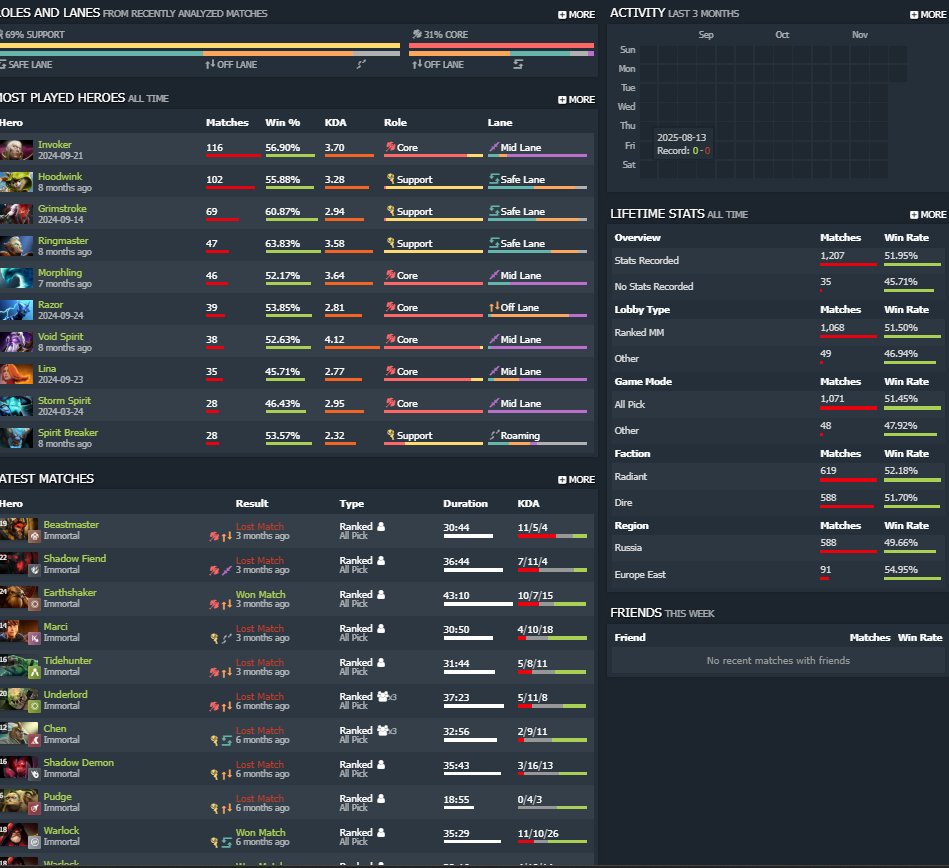Open the Lost Match result for Marci
Screen dimensions: 949x868
pyautogui.click(x=259, y=628)
